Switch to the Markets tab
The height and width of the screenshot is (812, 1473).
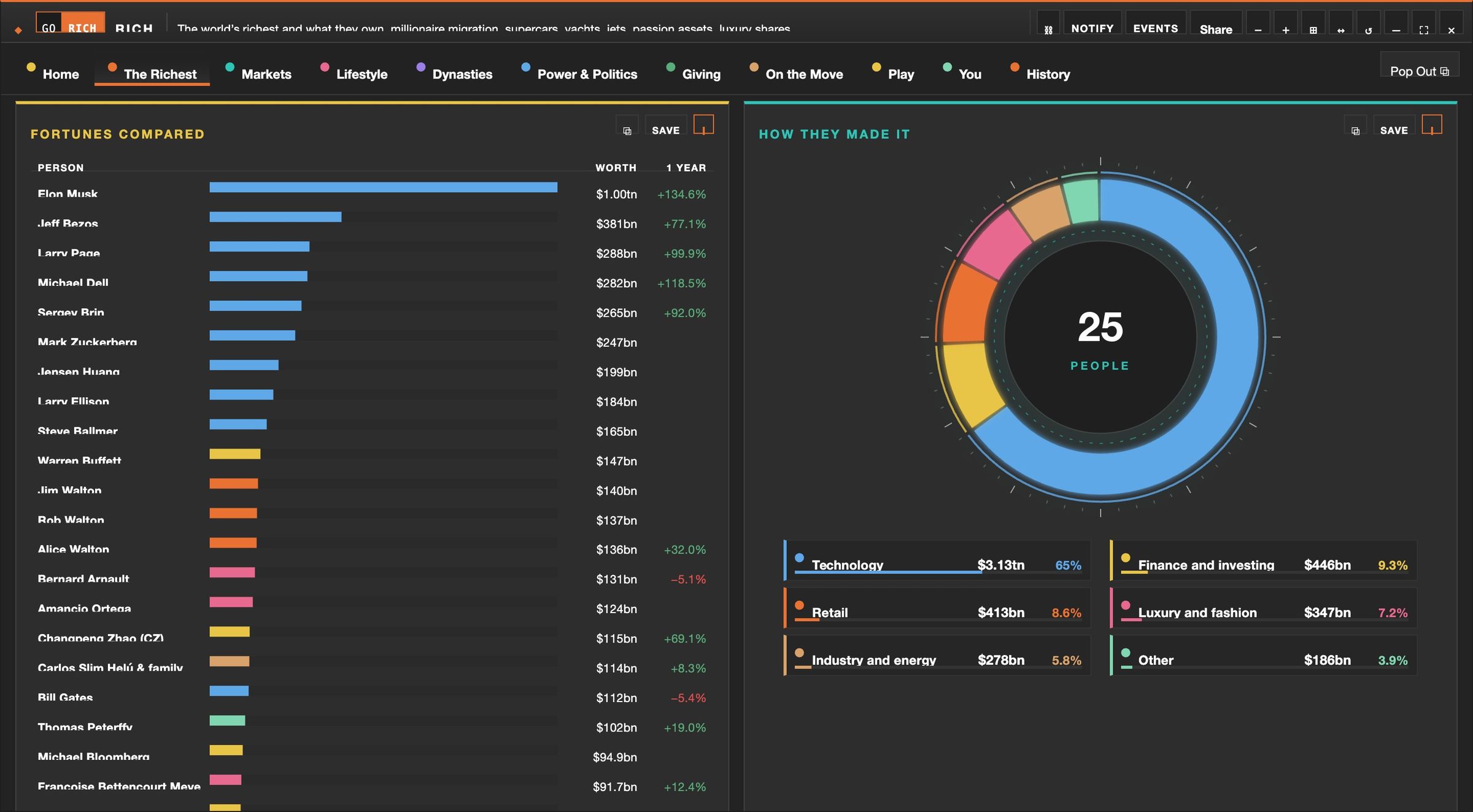click(x=258, y=73)
